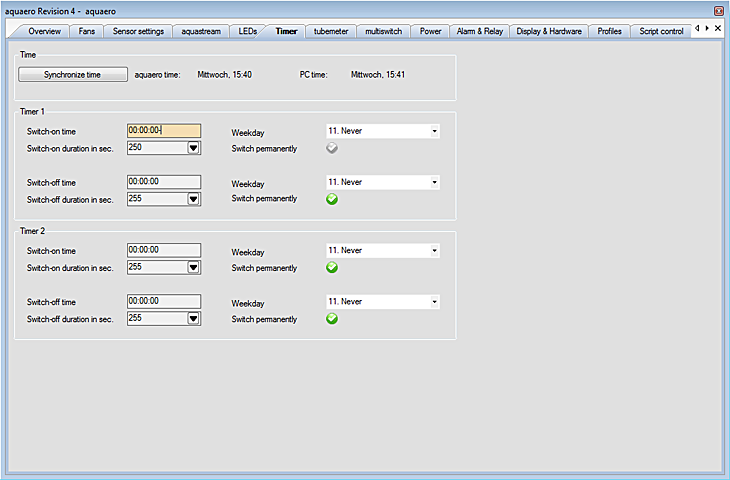Toggle Timer 1 switch-off Switch permanently checkmark
The height and width of the screenshot is (480, 730).
(x=332, y=199)
